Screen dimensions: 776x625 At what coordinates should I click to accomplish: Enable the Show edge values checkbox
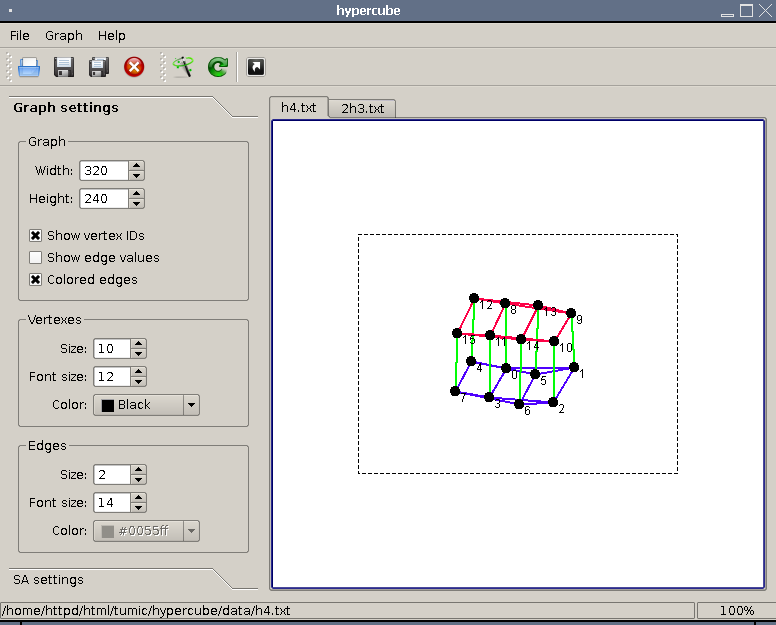pyautogui.click(x=35, y=257)
